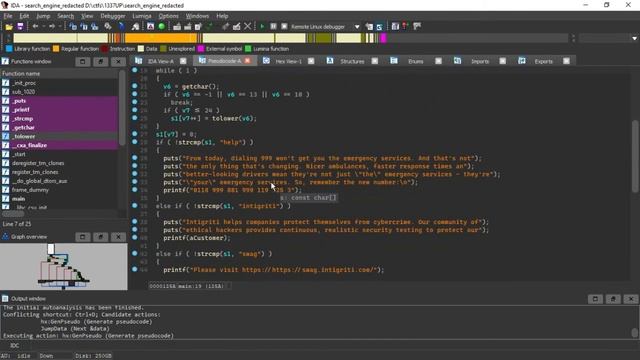Start the debugger with the green play icon
This screenshot has width=640, height=360.
262,27
